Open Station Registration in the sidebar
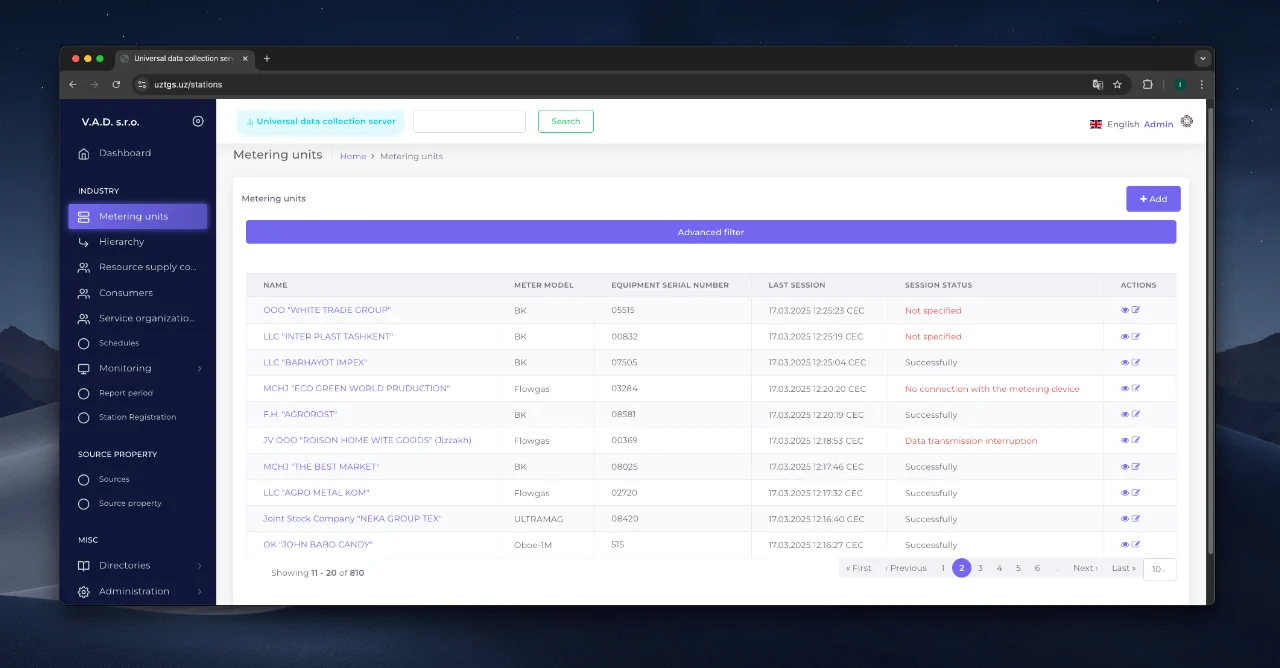The width and height of the screenshot is (1280, 668). pos(137,417)
